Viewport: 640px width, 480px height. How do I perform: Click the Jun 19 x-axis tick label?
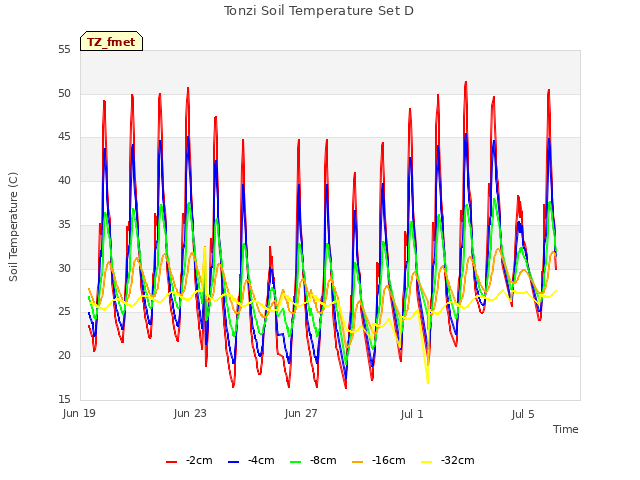[79, 413]
